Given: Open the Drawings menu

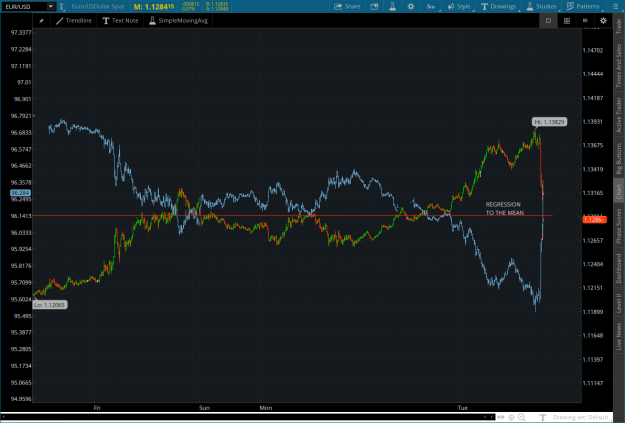Looking at the screenshot, I should point(498,6).
